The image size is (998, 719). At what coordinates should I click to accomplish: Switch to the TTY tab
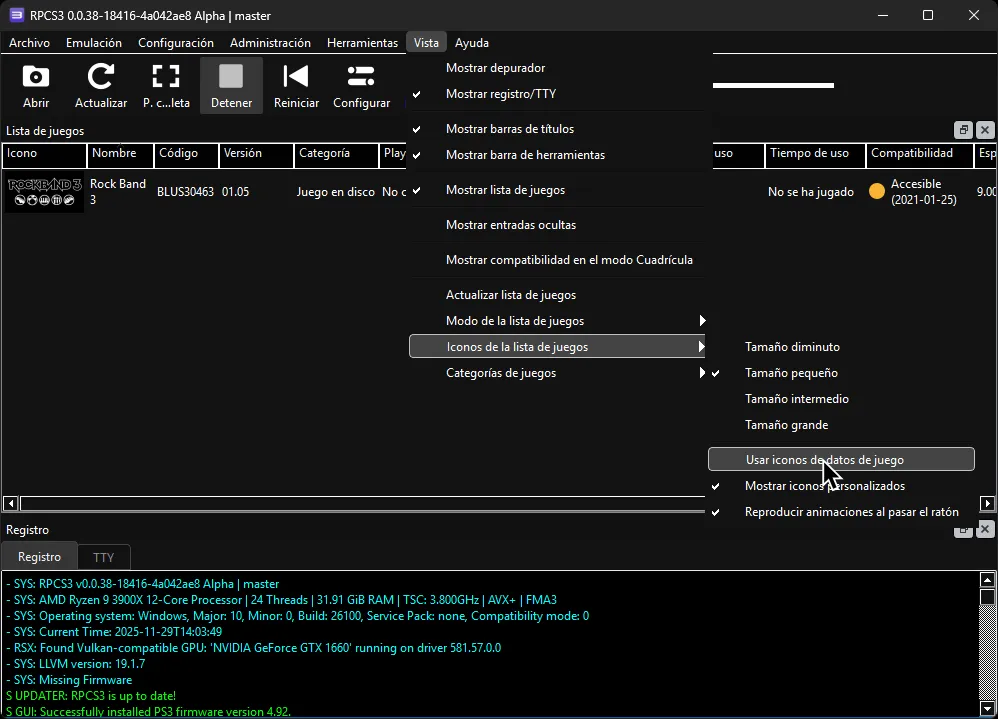[104, 556]
